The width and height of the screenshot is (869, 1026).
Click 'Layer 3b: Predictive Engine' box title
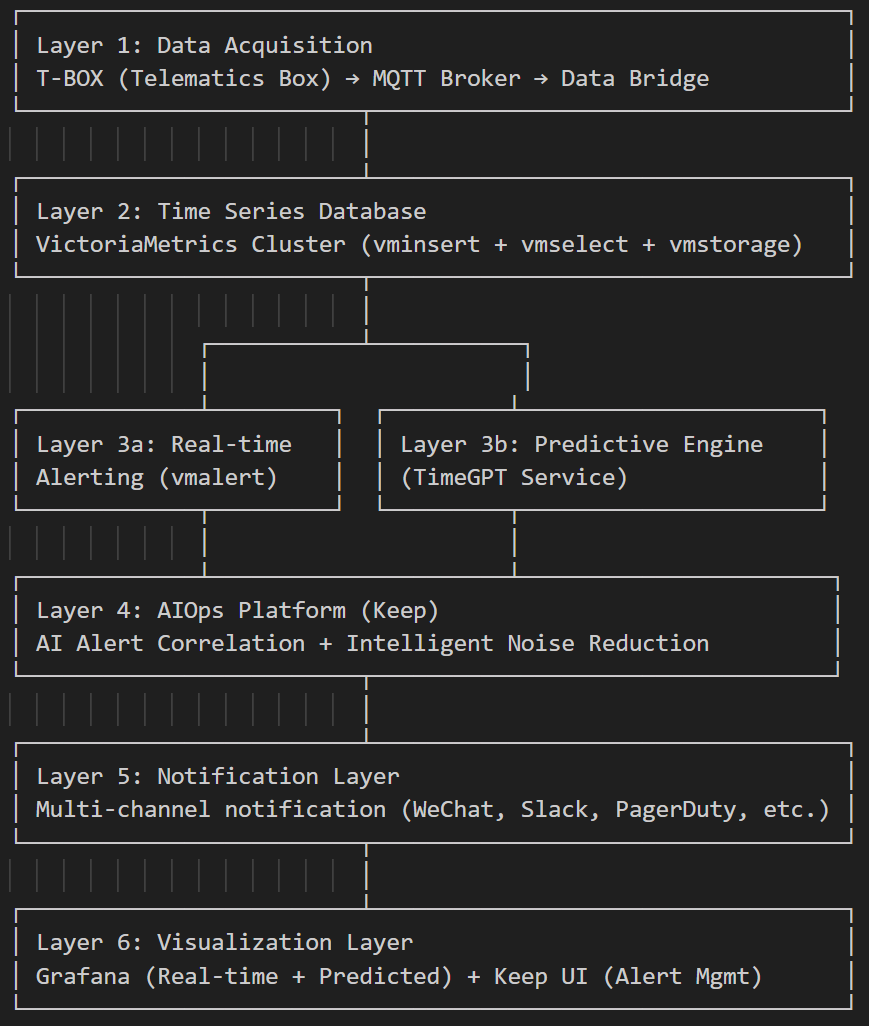point(581,444)
